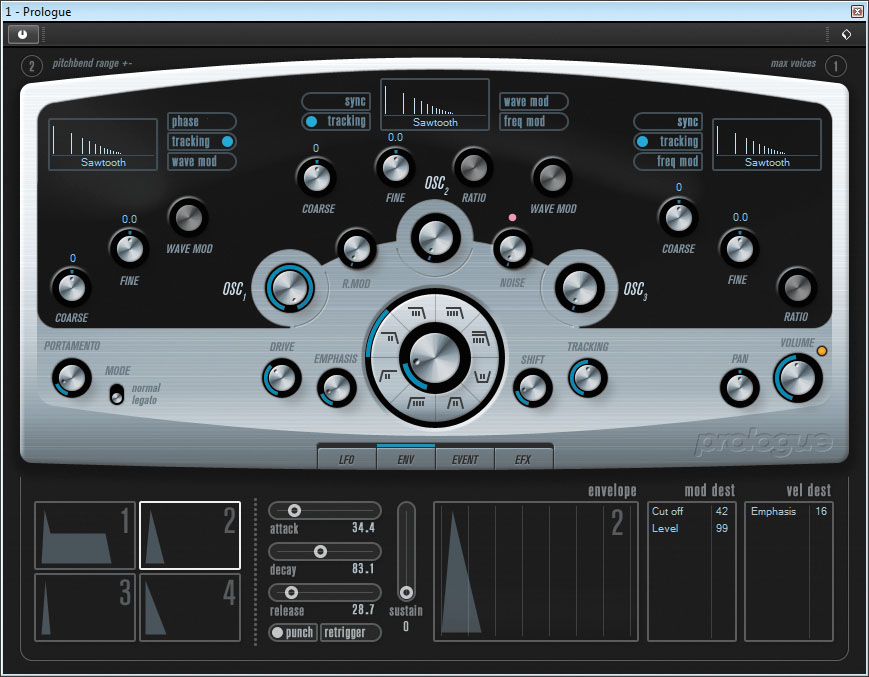Toggle OSC 1 phase button
Image resolution: width=869 pixels, height=677 pixels.
click(202, 121)
